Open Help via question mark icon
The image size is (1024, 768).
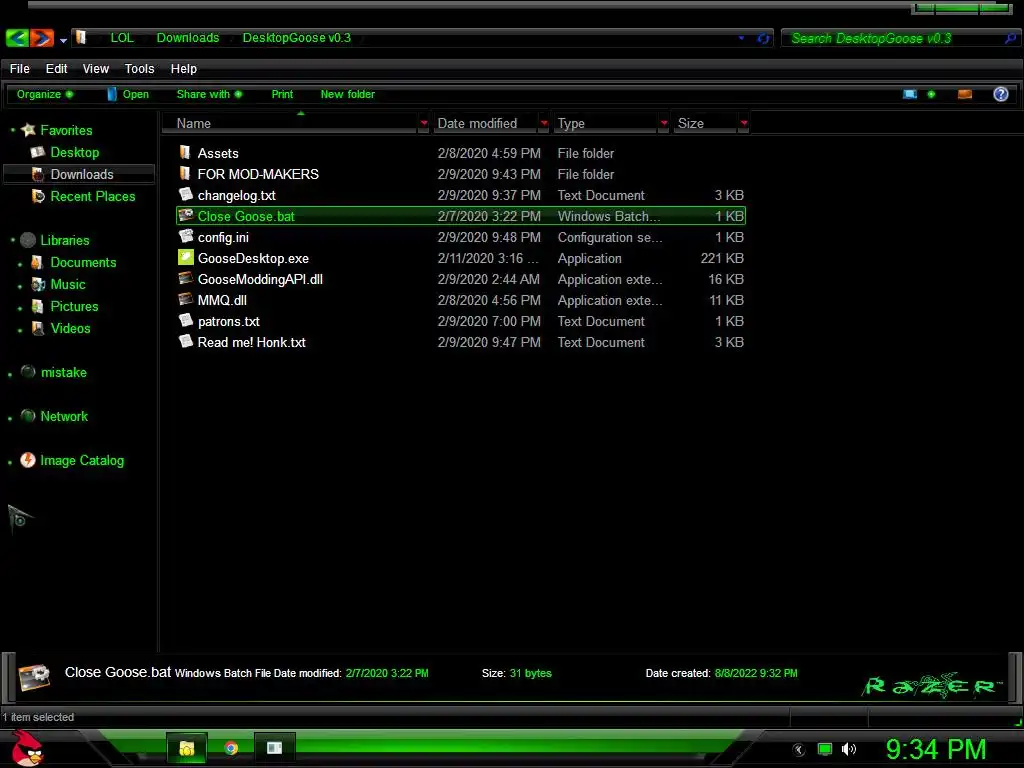click(1000, 94)
